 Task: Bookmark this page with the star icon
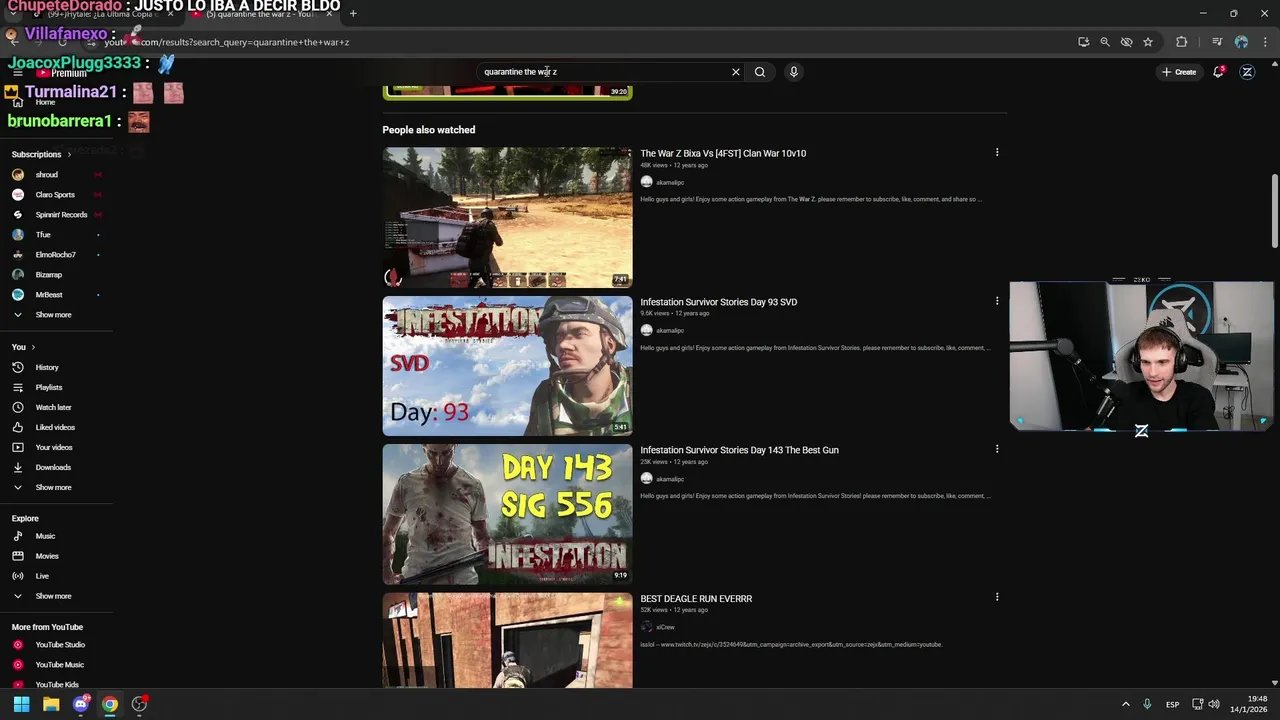click(1148, 42)
